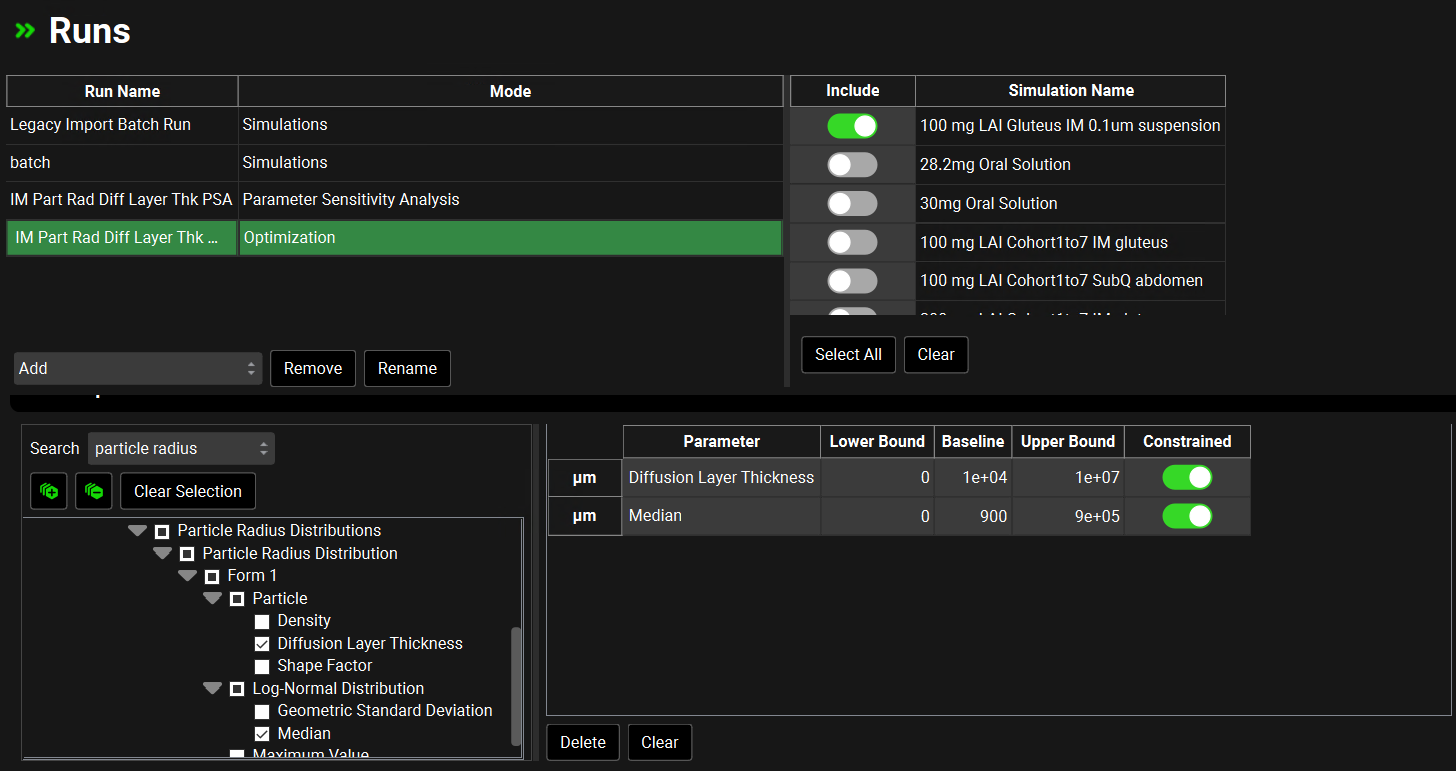Collapse the Particle Radius Distributions tree node

click(x=138, y=531)
